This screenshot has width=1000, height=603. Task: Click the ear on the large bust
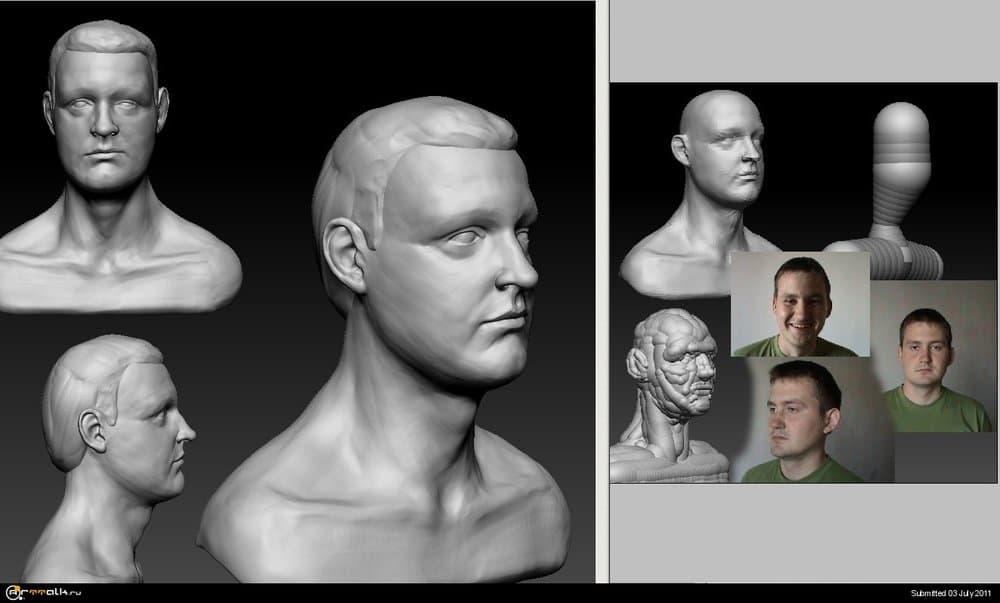point(343,253)
